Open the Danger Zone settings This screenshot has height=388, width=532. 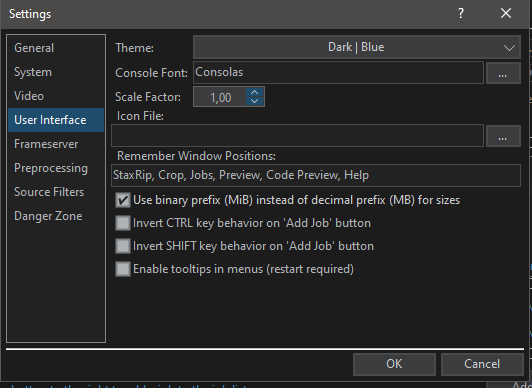(56, 216)
